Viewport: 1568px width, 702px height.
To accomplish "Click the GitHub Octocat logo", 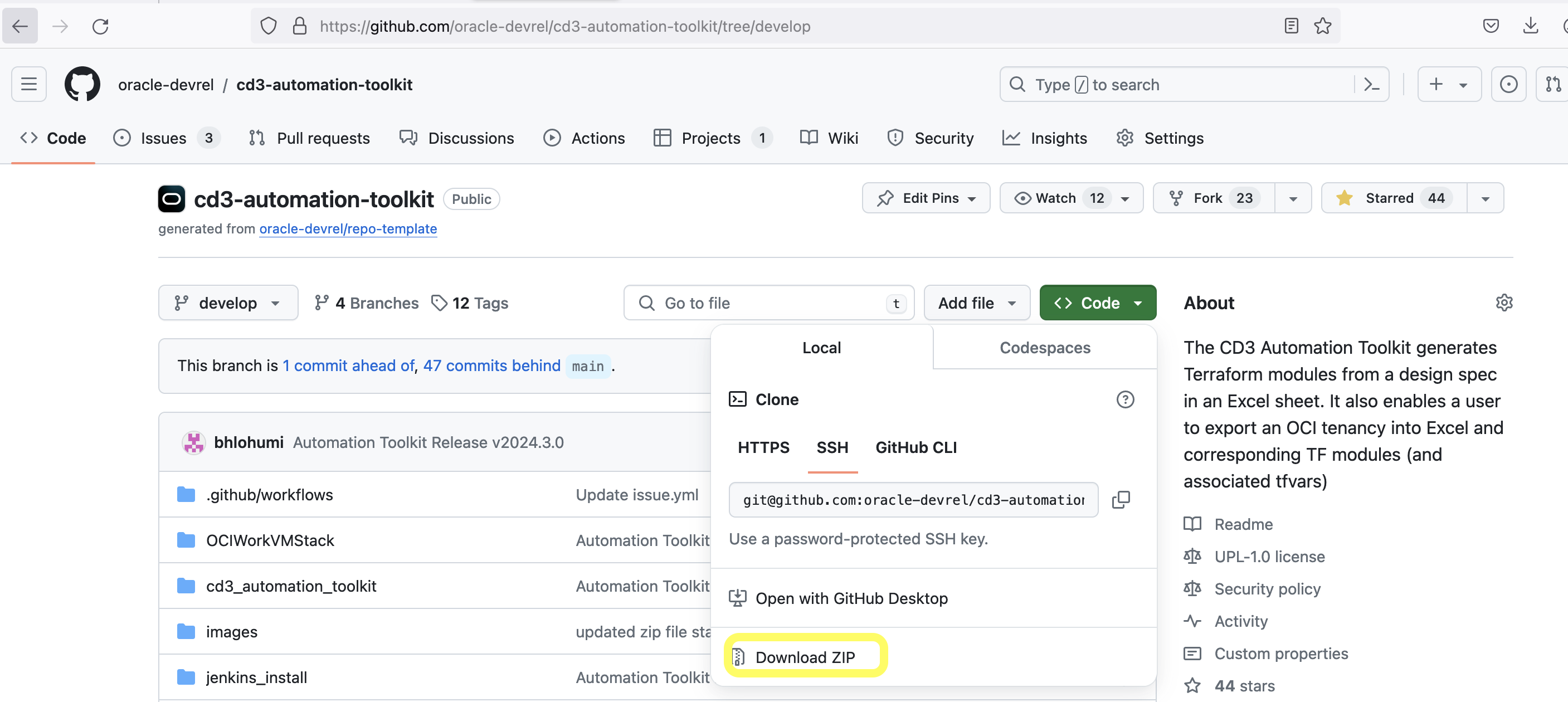I will click(82, 84).
